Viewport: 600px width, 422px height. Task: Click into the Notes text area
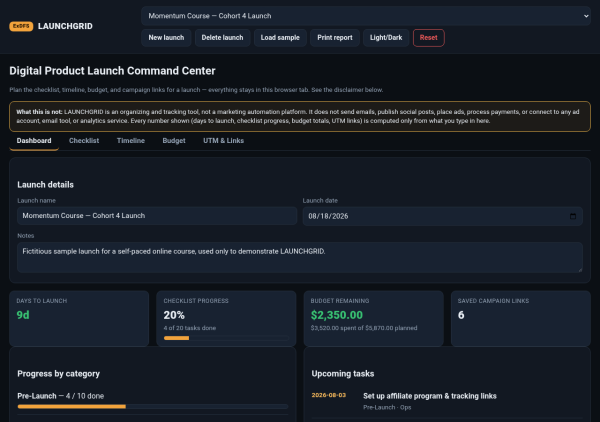pyautogui.click(x=300, y=257)
